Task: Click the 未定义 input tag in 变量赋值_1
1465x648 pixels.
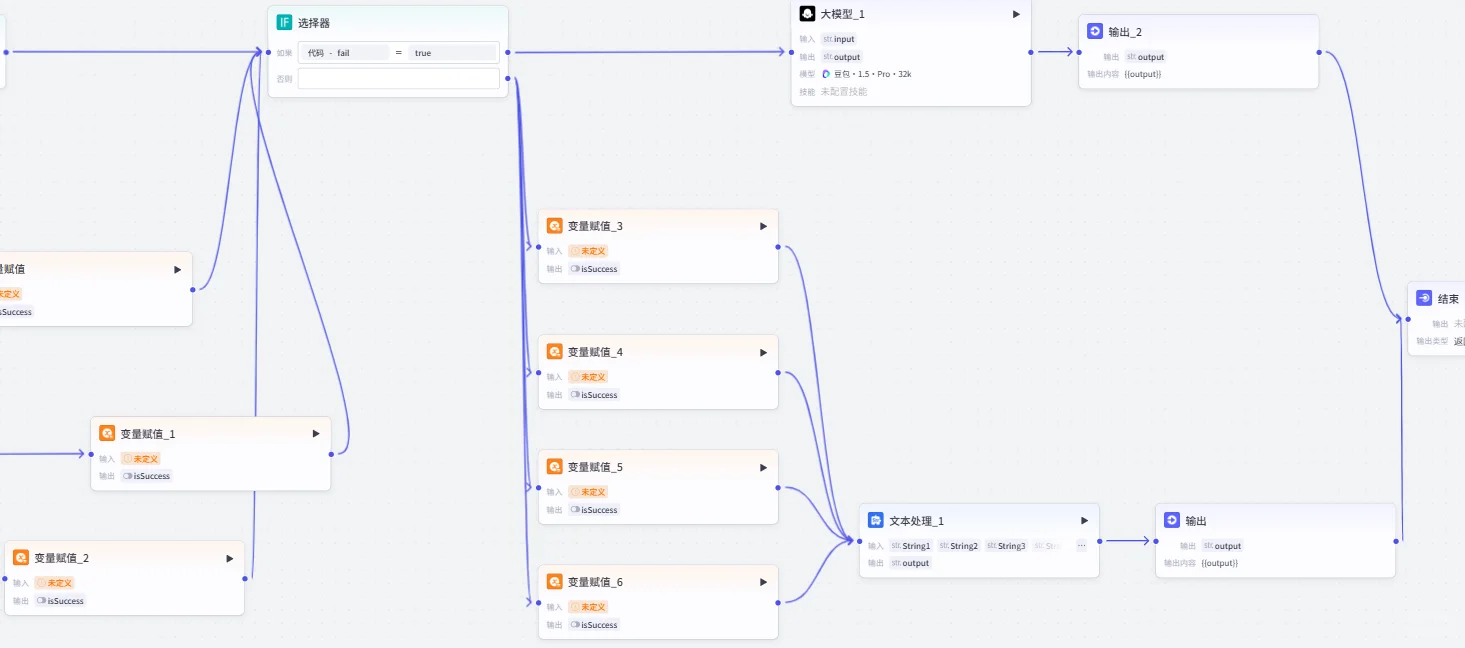Action: tap(140, 459)
